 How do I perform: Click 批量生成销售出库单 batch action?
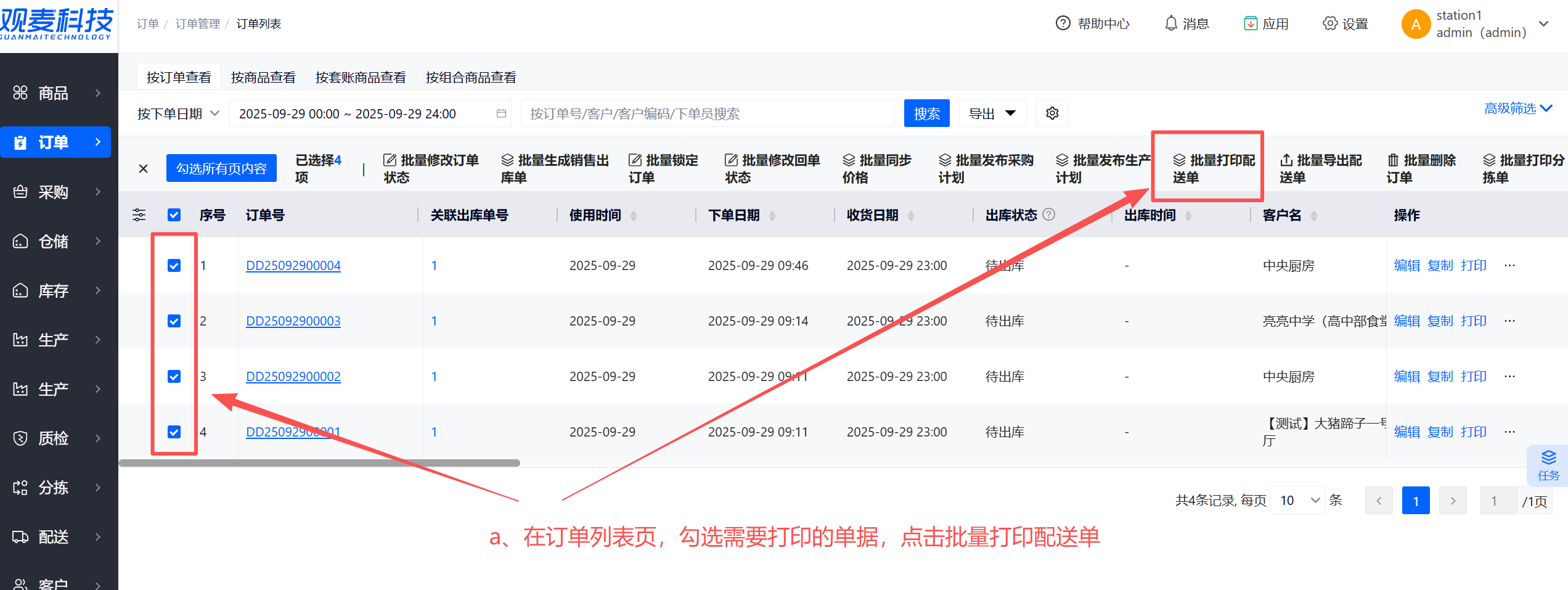(554, 168)
